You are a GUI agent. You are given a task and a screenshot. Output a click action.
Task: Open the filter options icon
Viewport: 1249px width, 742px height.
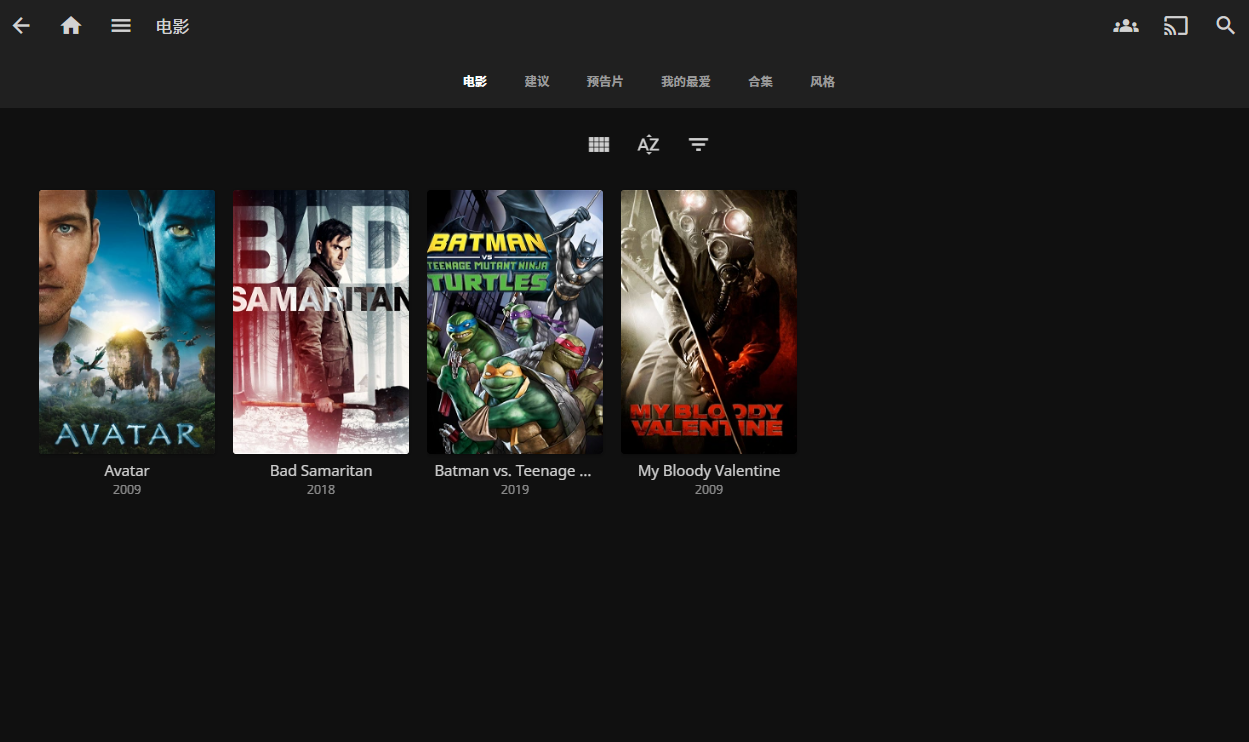tap(699, 145)
